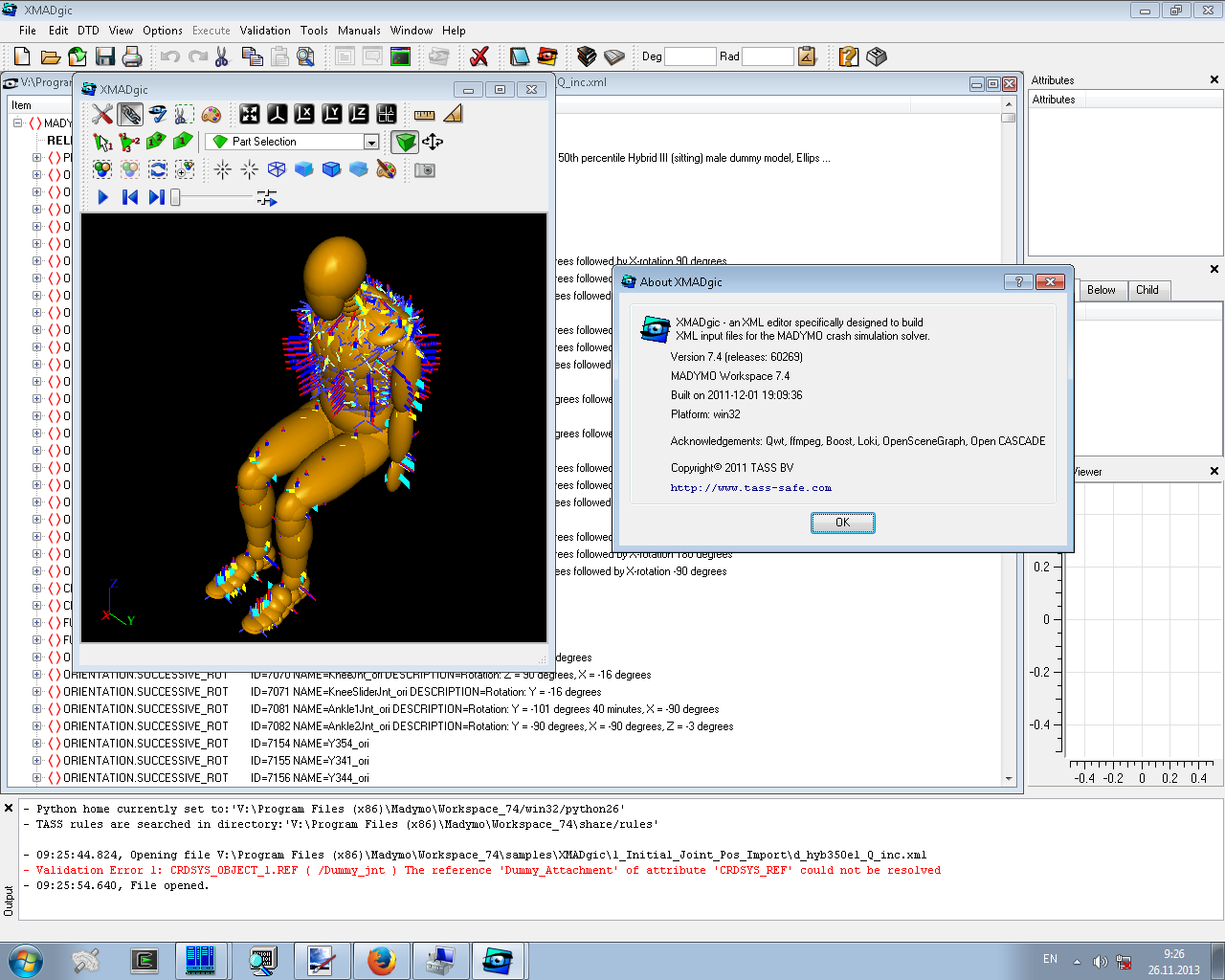Click the camera snapshot icon in viewer

point(425,169)
